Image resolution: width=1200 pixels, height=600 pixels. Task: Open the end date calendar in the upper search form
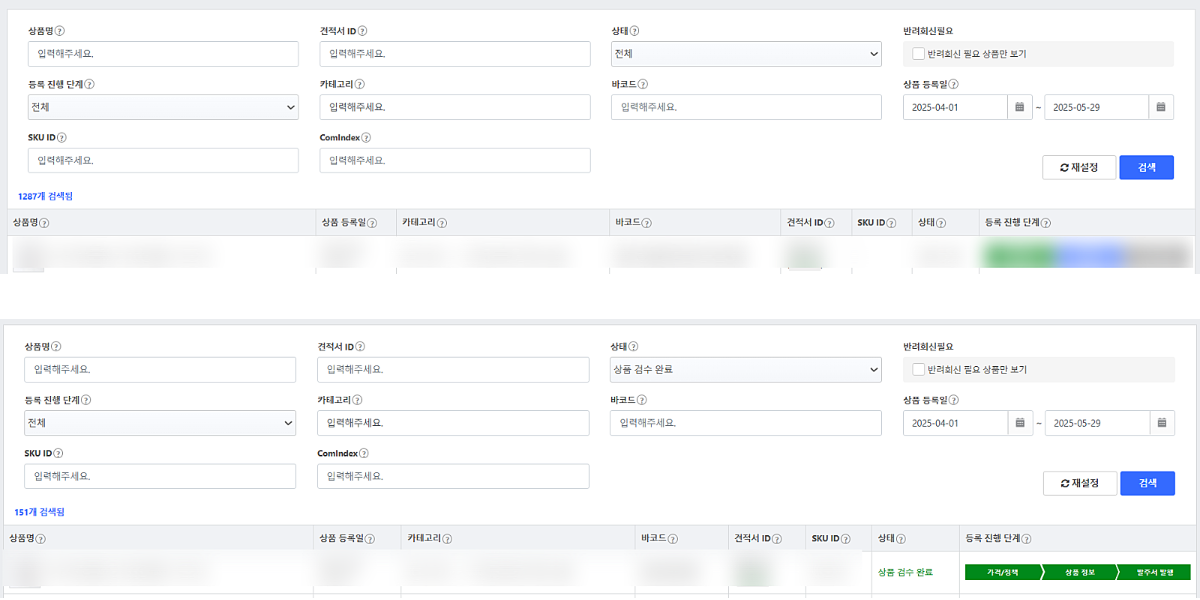point(1161,107)
